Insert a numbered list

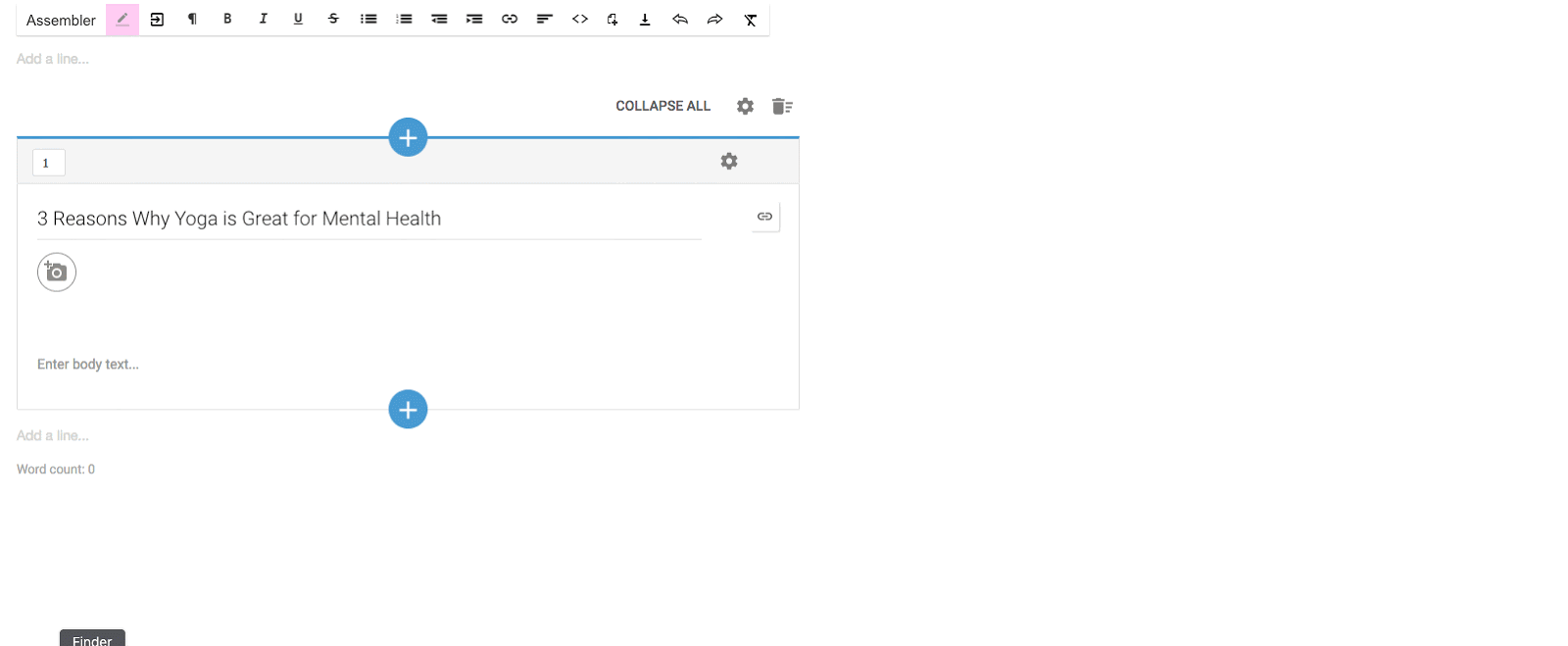[404, 20]
